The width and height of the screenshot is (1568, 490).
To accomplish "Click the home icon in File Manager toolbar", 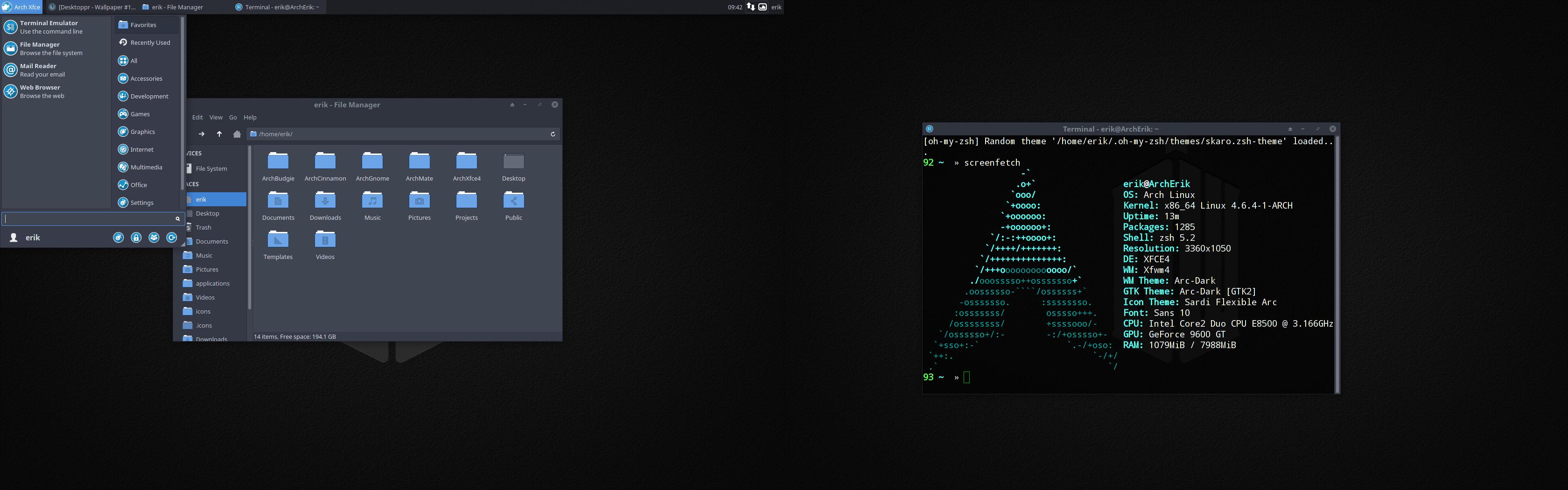I will (237, 134).
